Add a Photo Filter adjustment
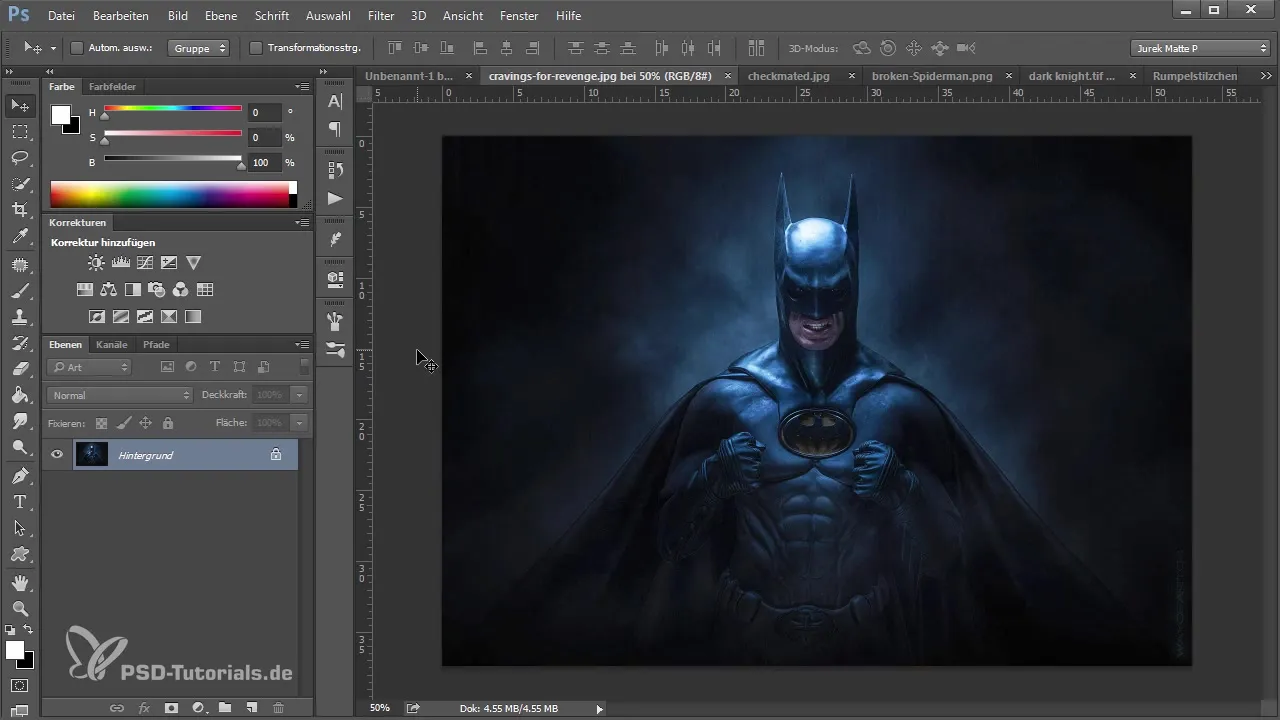This screenshot has width=1280, height=720. tap(157, 290)
